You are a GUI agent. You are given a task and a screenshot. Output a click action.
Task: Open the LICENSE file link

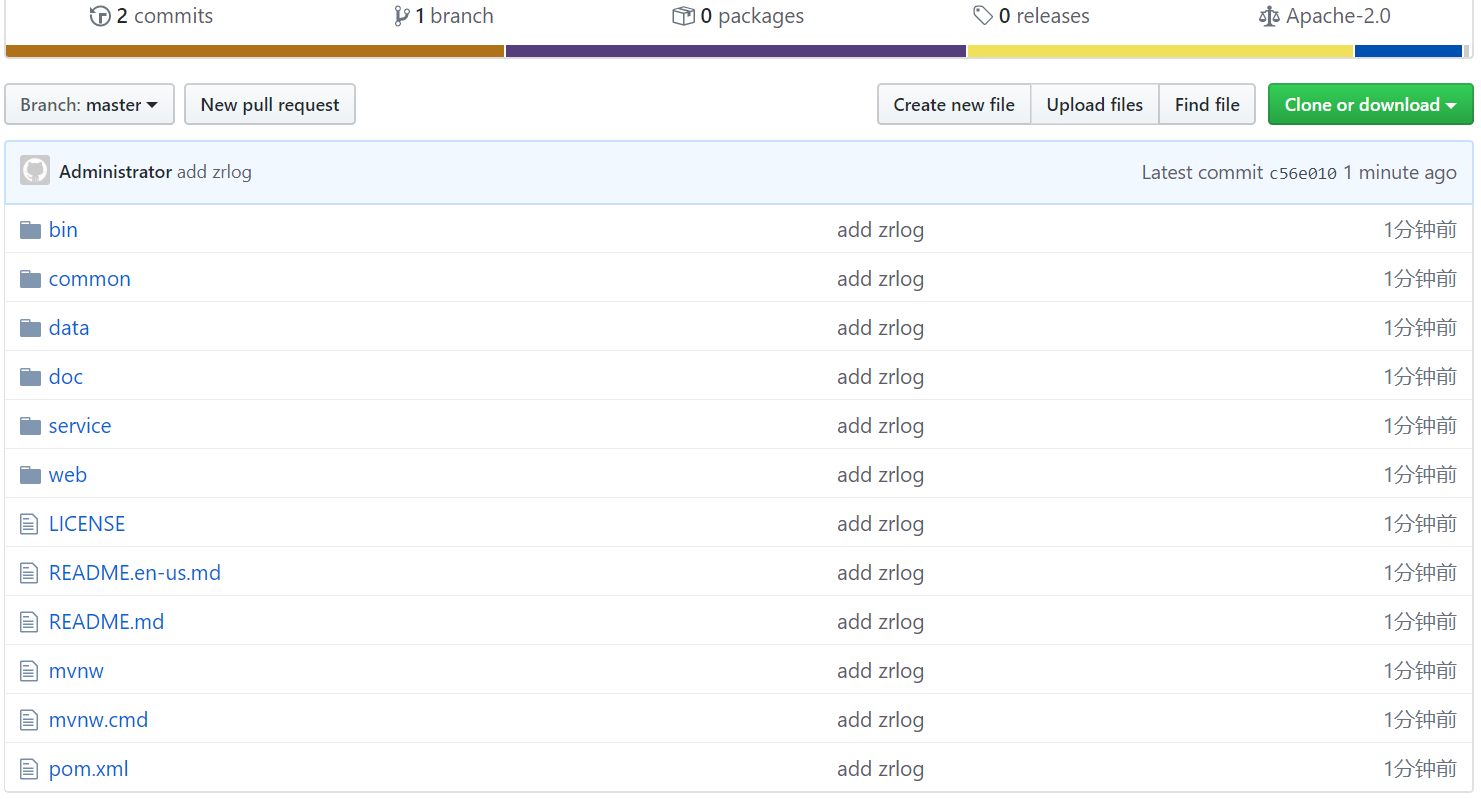[87, 524]
